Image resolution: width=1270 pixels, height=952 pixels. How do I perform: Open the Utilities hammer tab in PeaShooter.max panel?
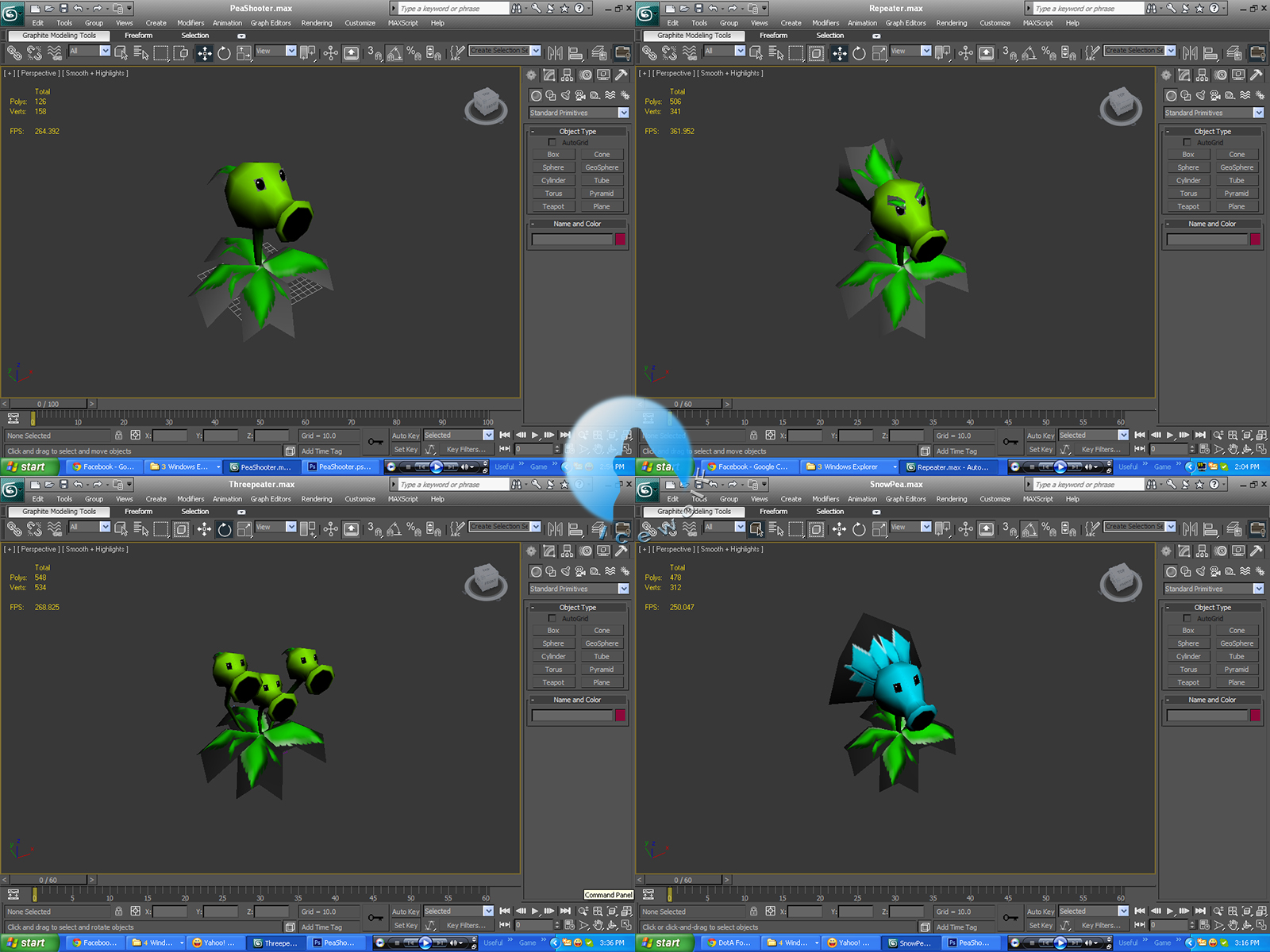point(622,75)
